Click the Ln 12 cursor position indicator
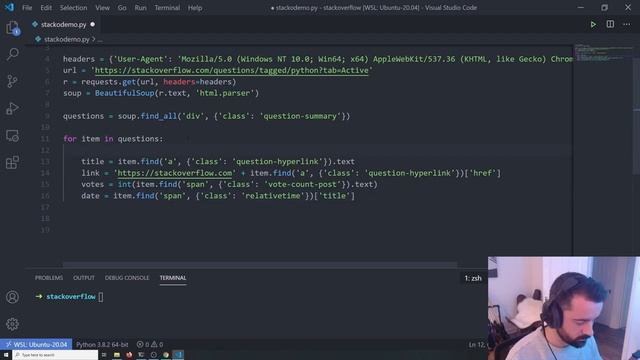640x360 pixels. (x=478, y=345)
